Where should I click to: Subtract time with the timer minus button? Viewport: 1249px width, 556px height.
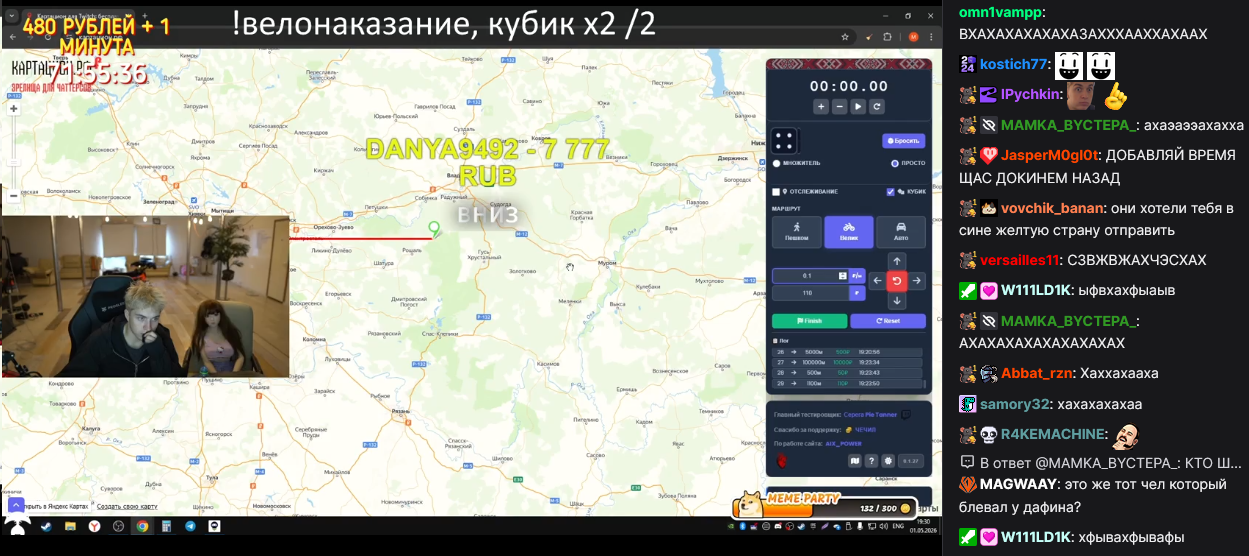coord(840,107)
